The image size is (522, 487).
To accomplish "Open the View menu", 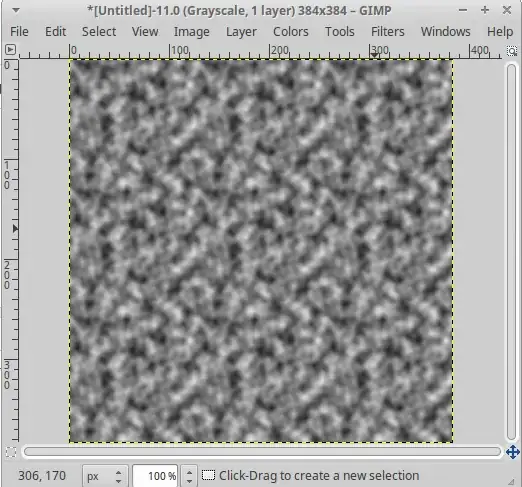I will [x=145, y=32].
